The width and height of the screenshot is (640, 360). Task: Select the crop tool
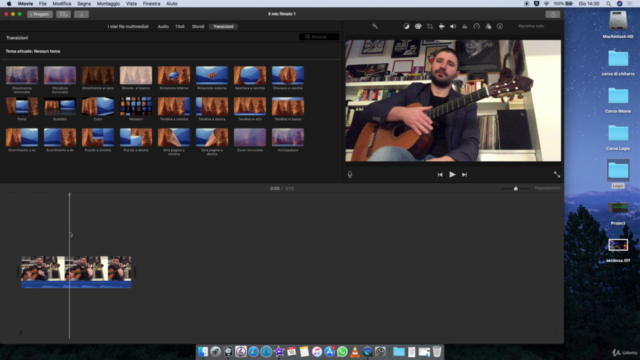click(430, 26)
